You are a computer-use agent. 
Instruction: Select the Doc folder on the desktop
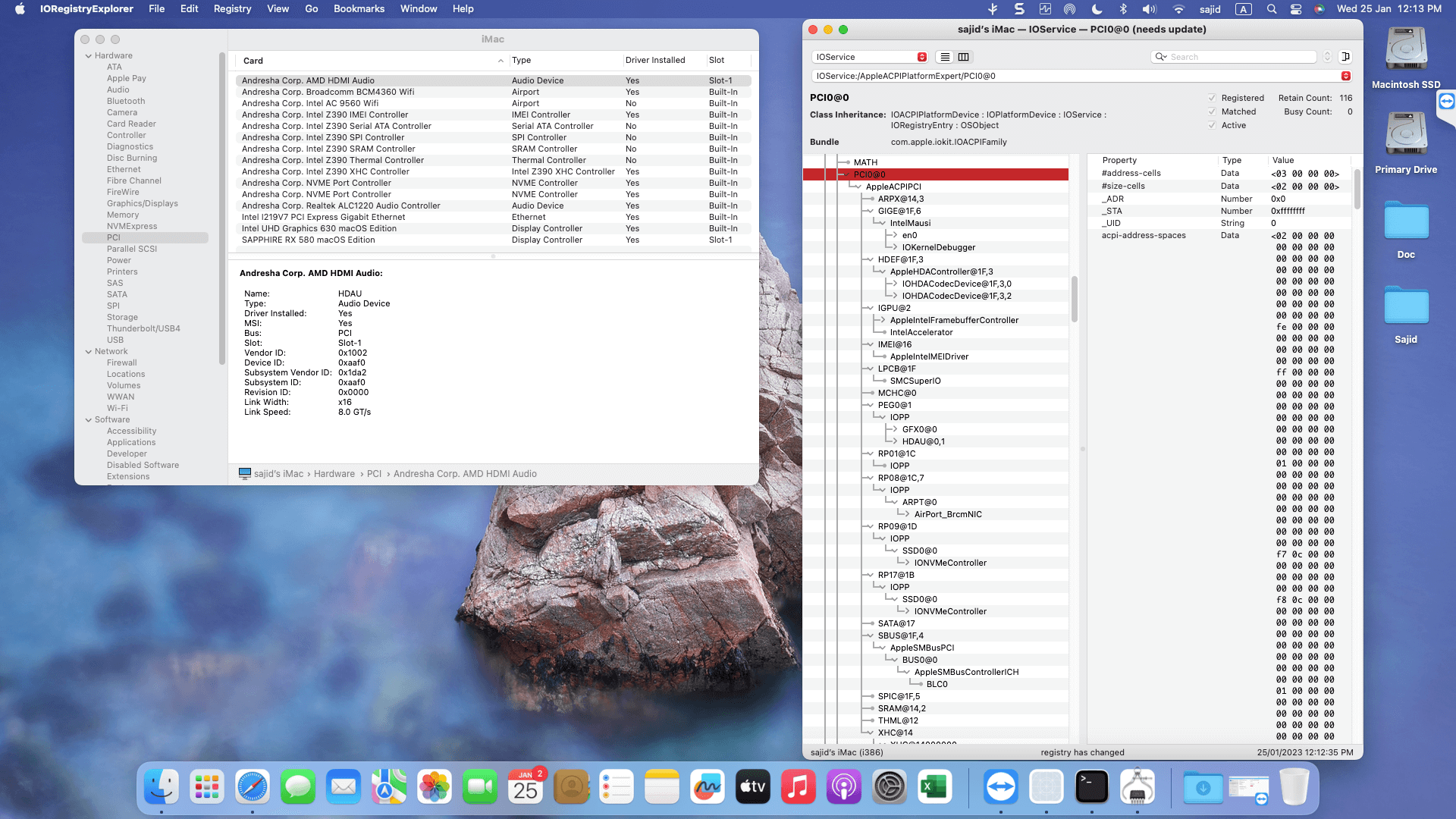coord(1406,221)
